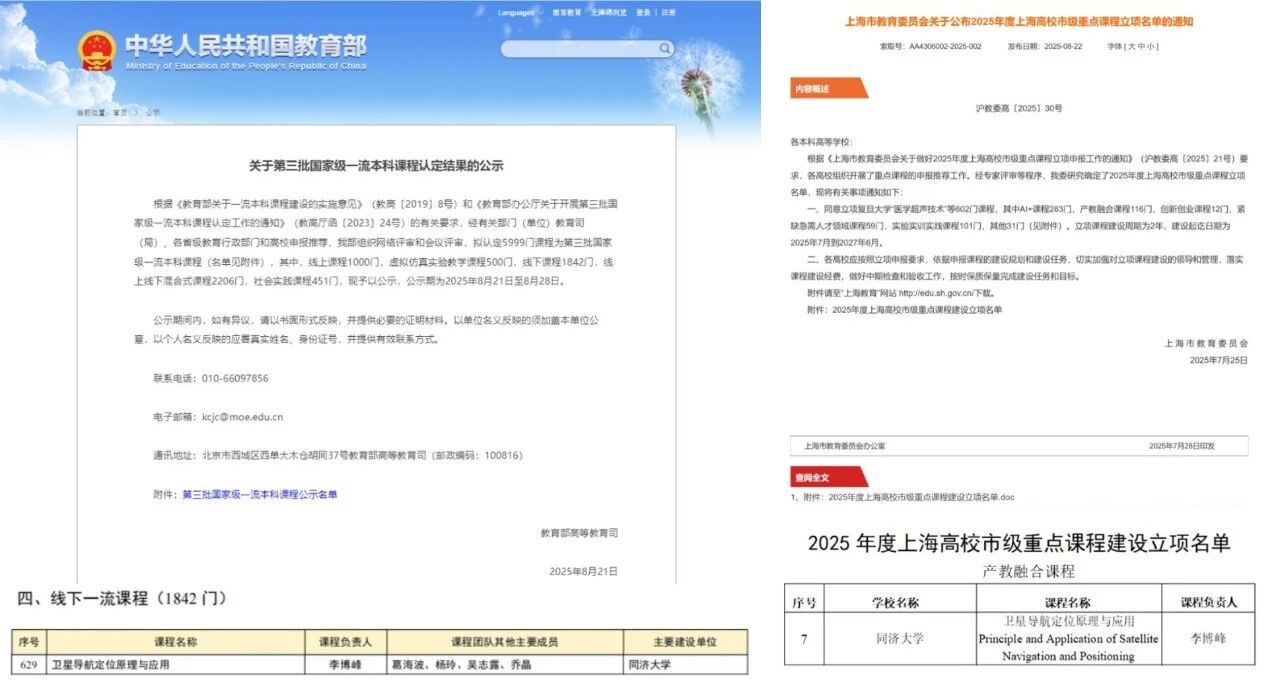Go to 首页 in the breadcrumb
This screenshot has width=1280, height=684.
(120, 113)
